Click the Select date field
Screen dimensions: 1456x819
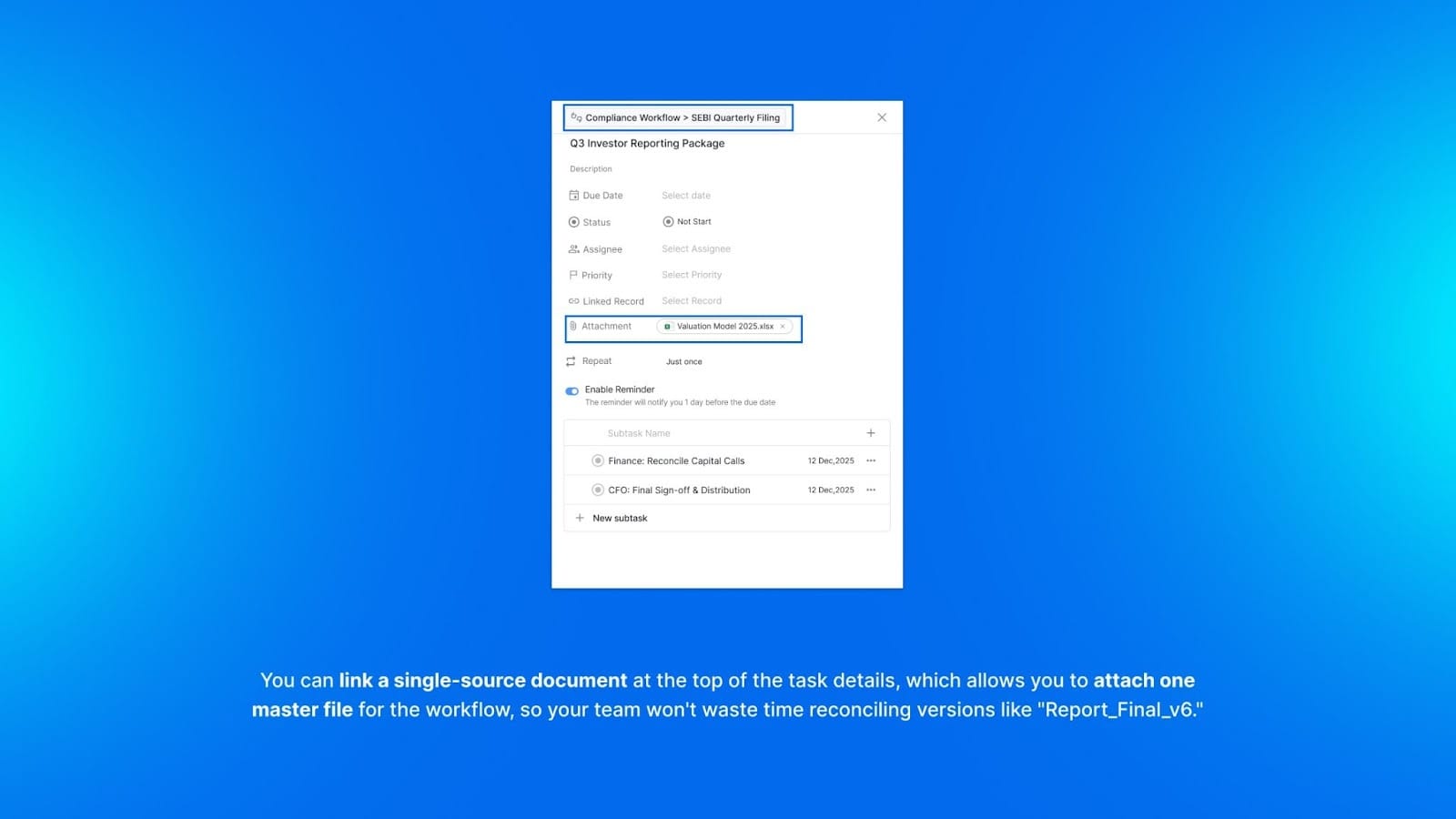(686, 196)
